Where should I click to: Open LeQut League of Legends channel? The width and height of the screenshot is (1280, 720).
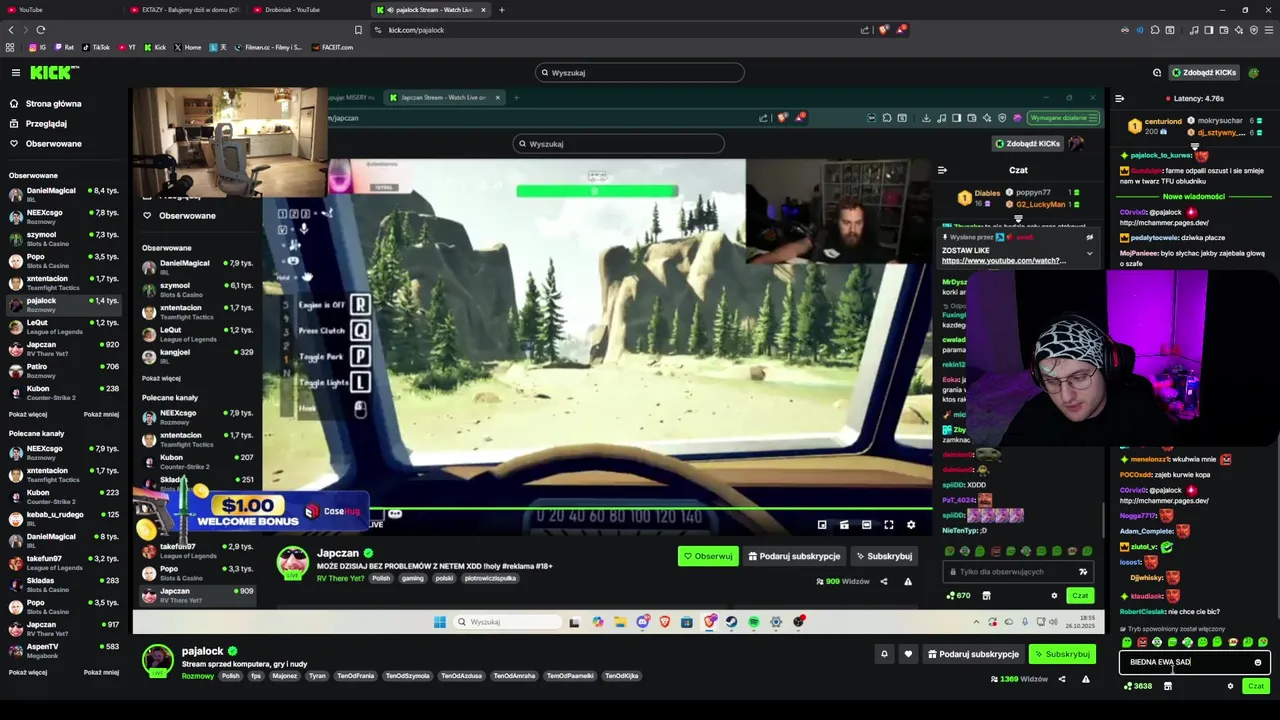pyautogui.click(x=62, y=326)
